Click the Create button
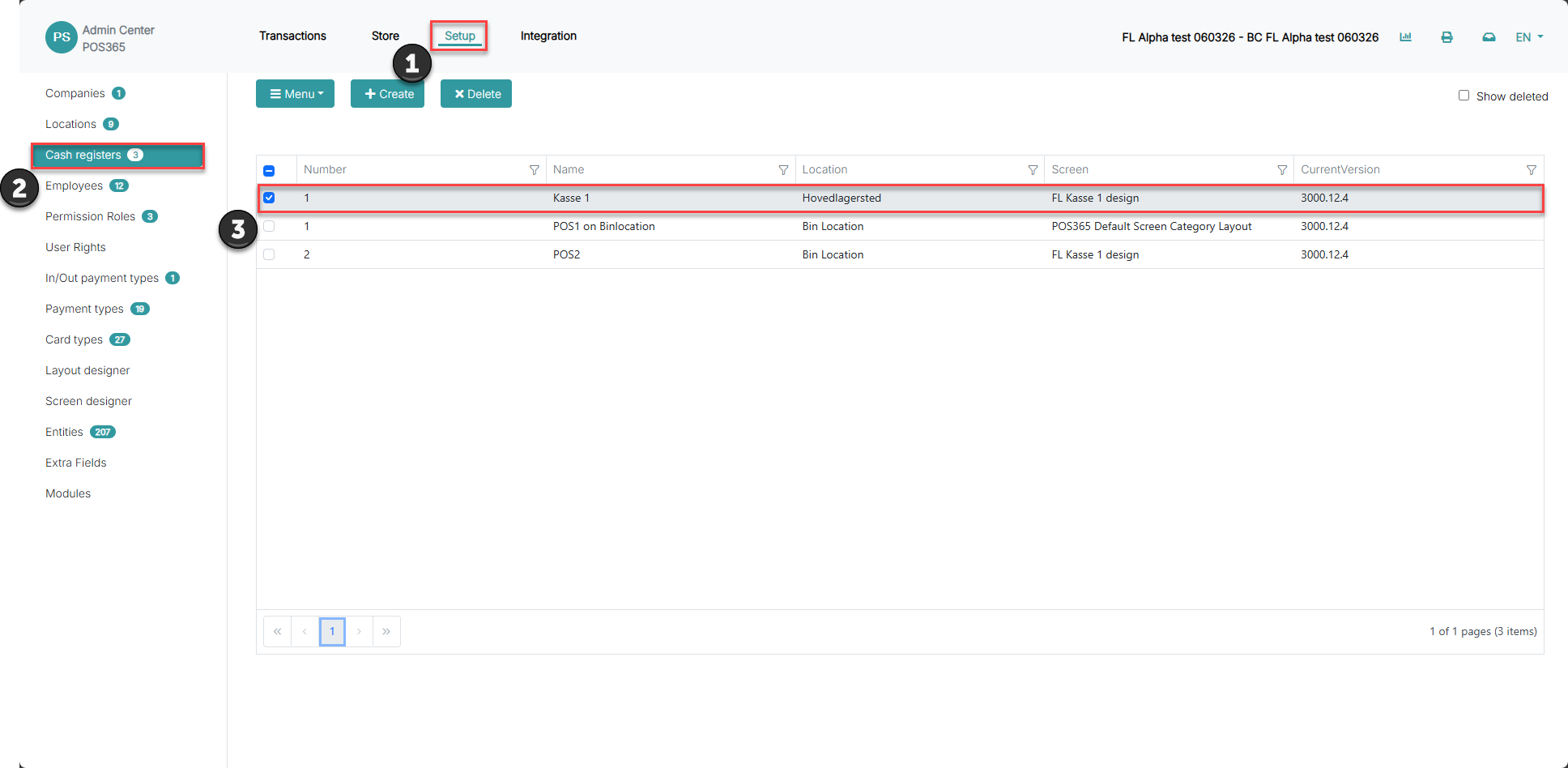This screenshot has height=768, width=1568. click(387, 94)
